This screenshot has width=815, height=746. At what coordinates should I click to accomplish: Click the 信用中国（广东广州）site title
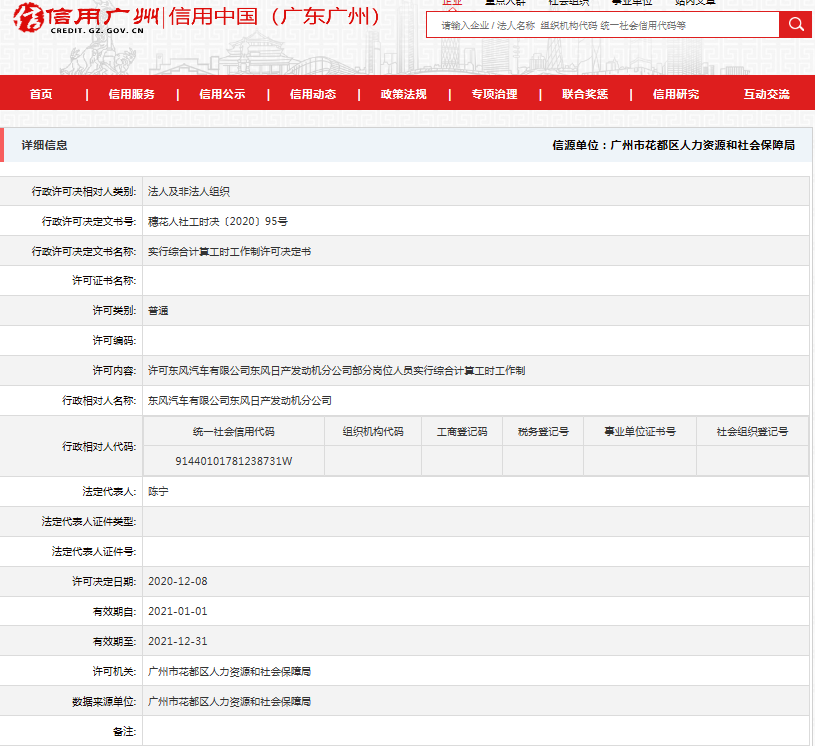[x=275, y=17]
